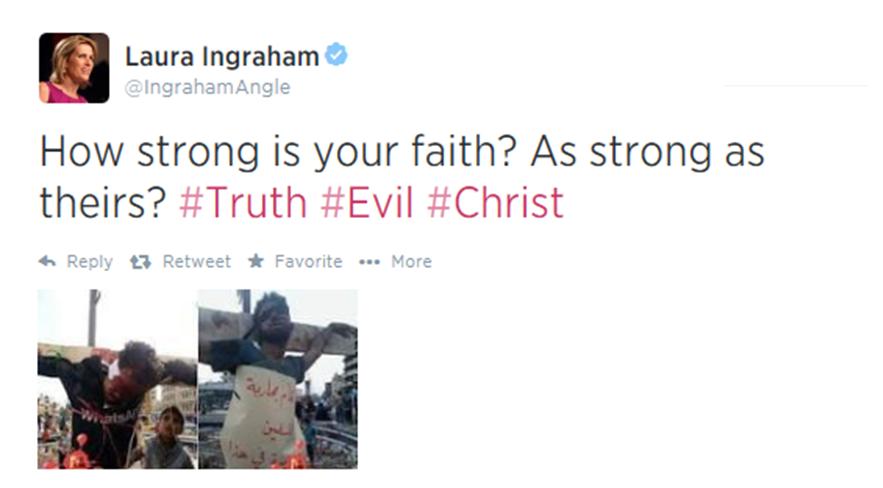Click the tweet text 'How strong is your faith?'
The image size is (883, 488).
click(278, 153)
